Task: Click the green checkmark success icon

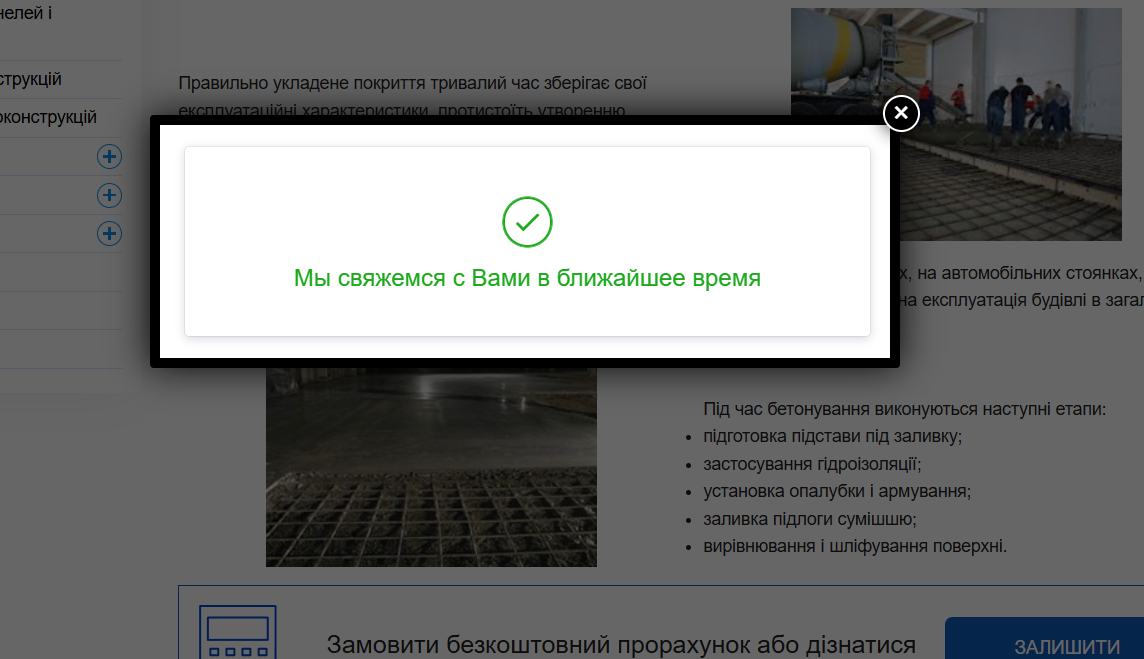Action: click(527, 222)
